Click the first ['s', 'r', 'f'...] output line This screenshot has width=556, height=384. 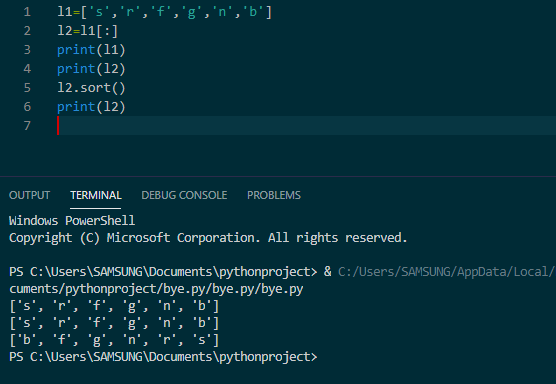pyautogui.click(x=114, y=306)
